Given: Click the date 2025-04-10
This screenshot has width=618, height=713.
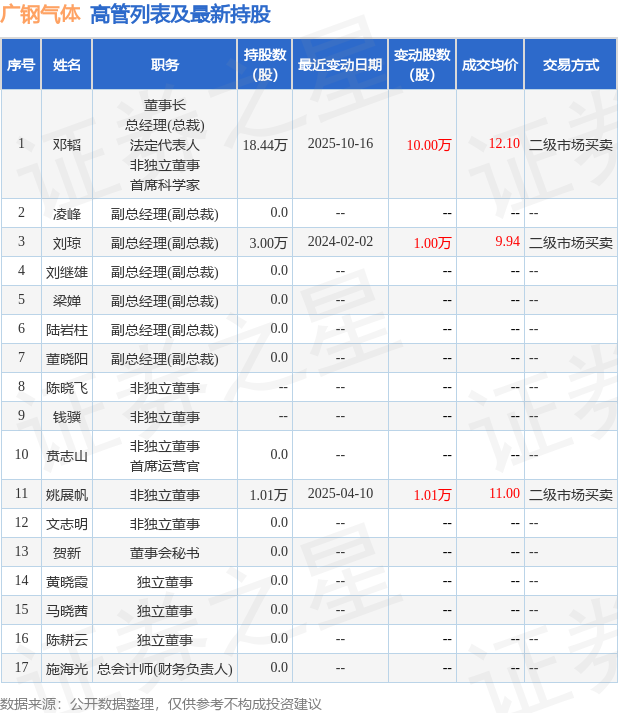Looking at the screenshot, I should [340, 493].
